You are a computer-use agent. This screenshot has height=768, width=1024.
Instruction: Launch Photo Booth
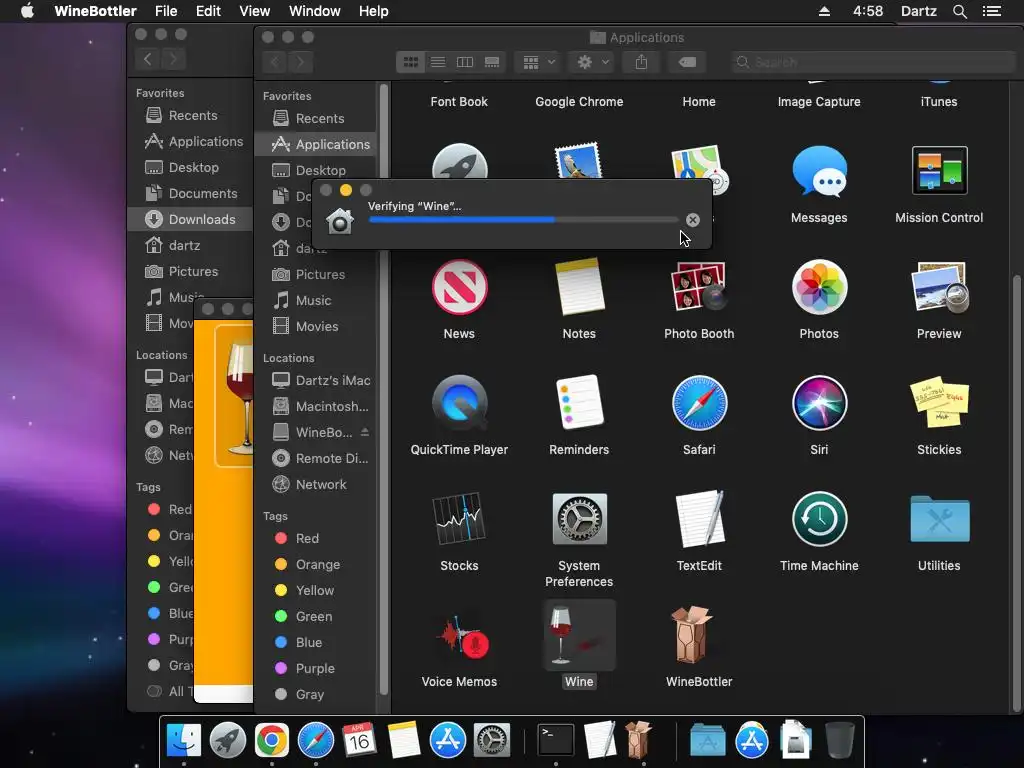699,287
